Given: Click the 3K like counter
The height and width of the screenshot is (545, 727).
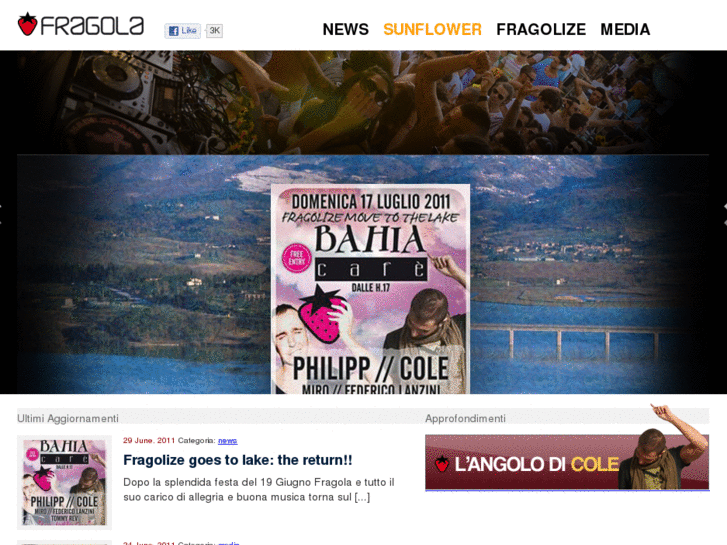Looking at the screenshot, I should click(214, 31).
